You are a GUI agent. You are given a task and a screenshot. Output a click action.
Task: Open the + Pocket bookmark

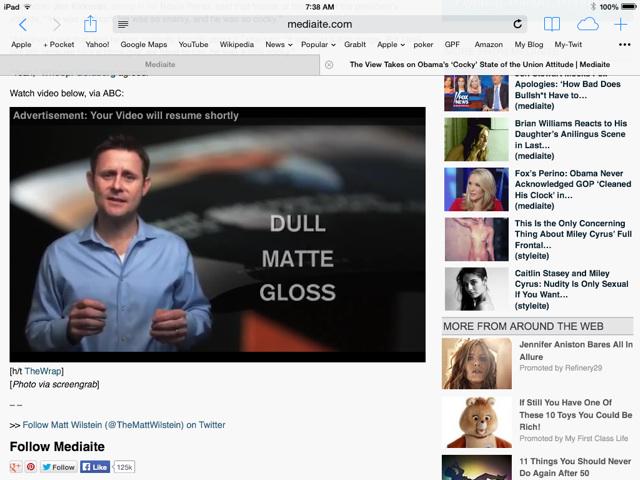tap(59, 44)
